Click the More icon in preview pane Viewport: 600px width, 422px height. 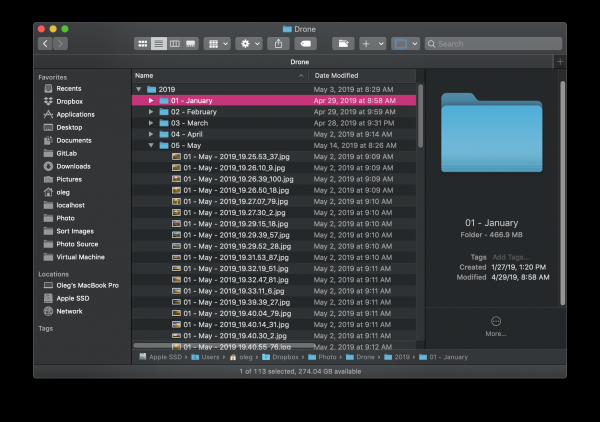(496, 320)
